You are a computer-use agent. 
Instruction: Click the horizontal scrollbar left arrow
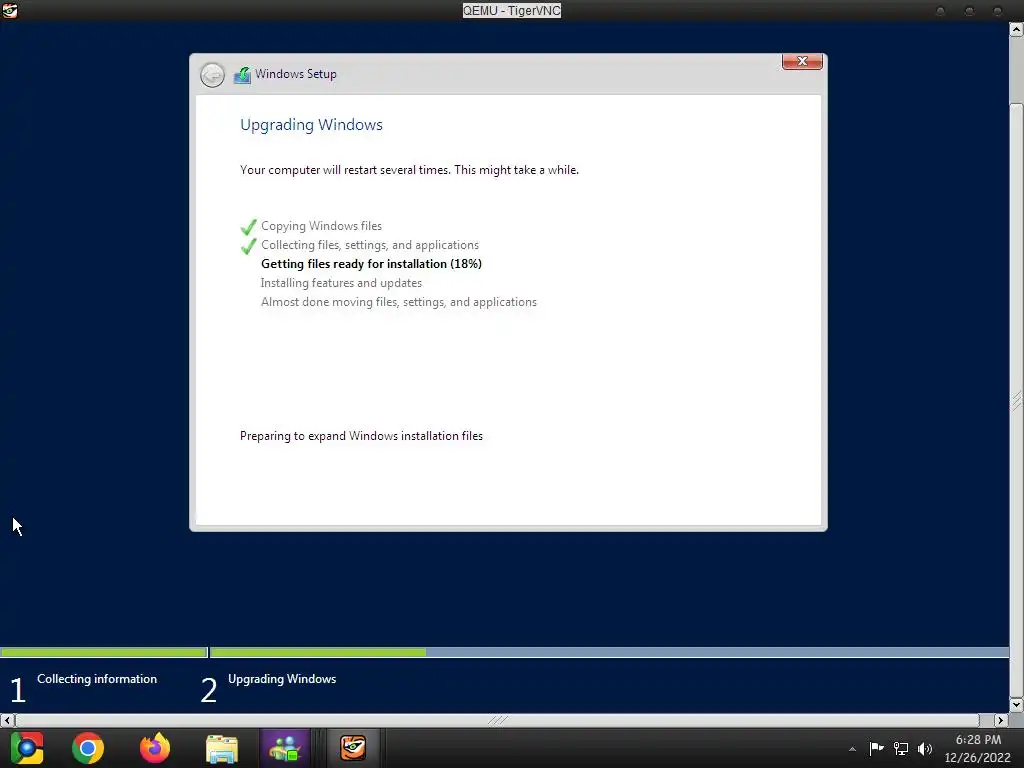click(7, 720)
